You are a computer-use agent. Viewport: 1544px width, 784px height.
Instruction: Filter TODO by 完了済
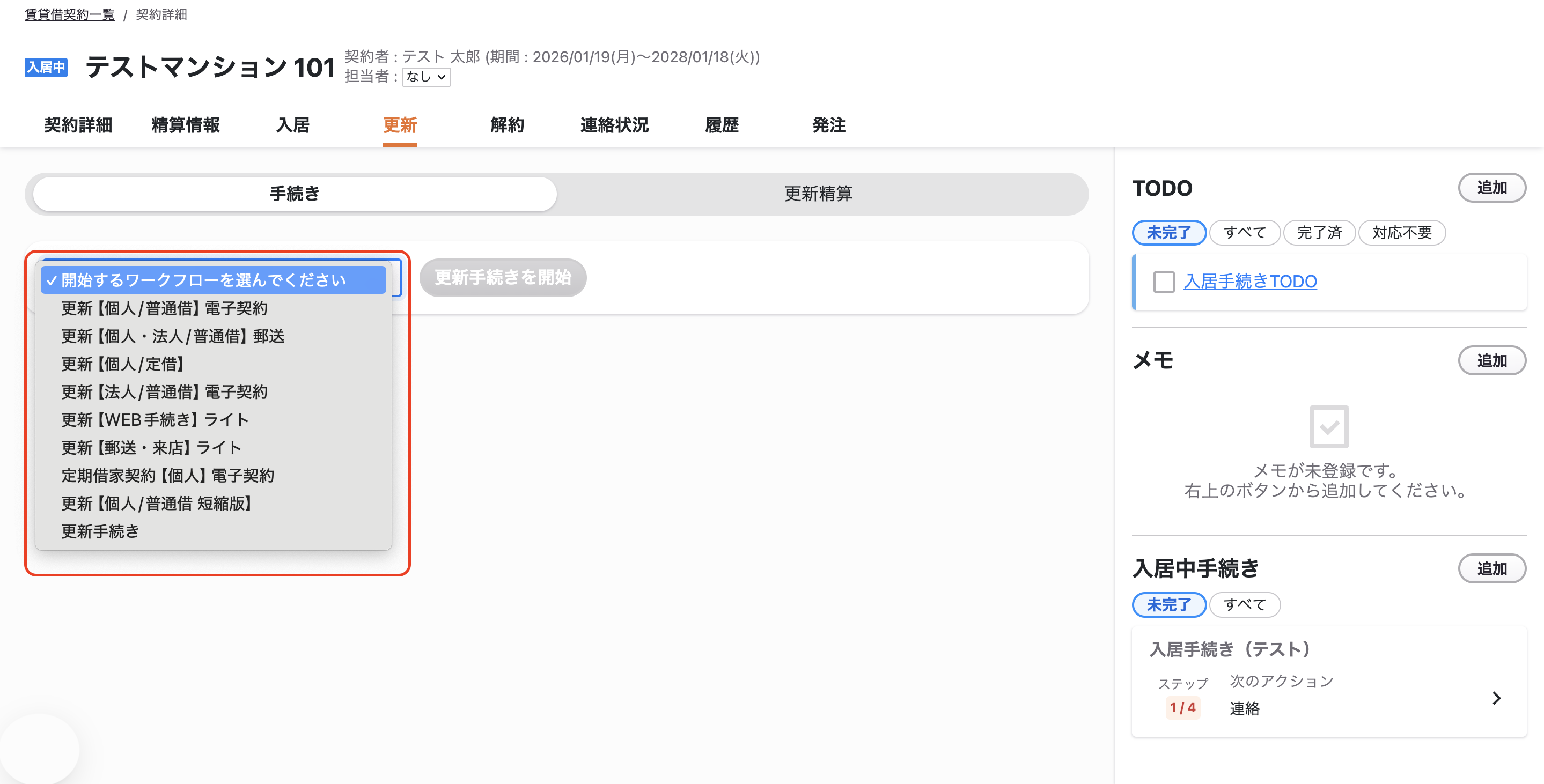point(1319,233)
